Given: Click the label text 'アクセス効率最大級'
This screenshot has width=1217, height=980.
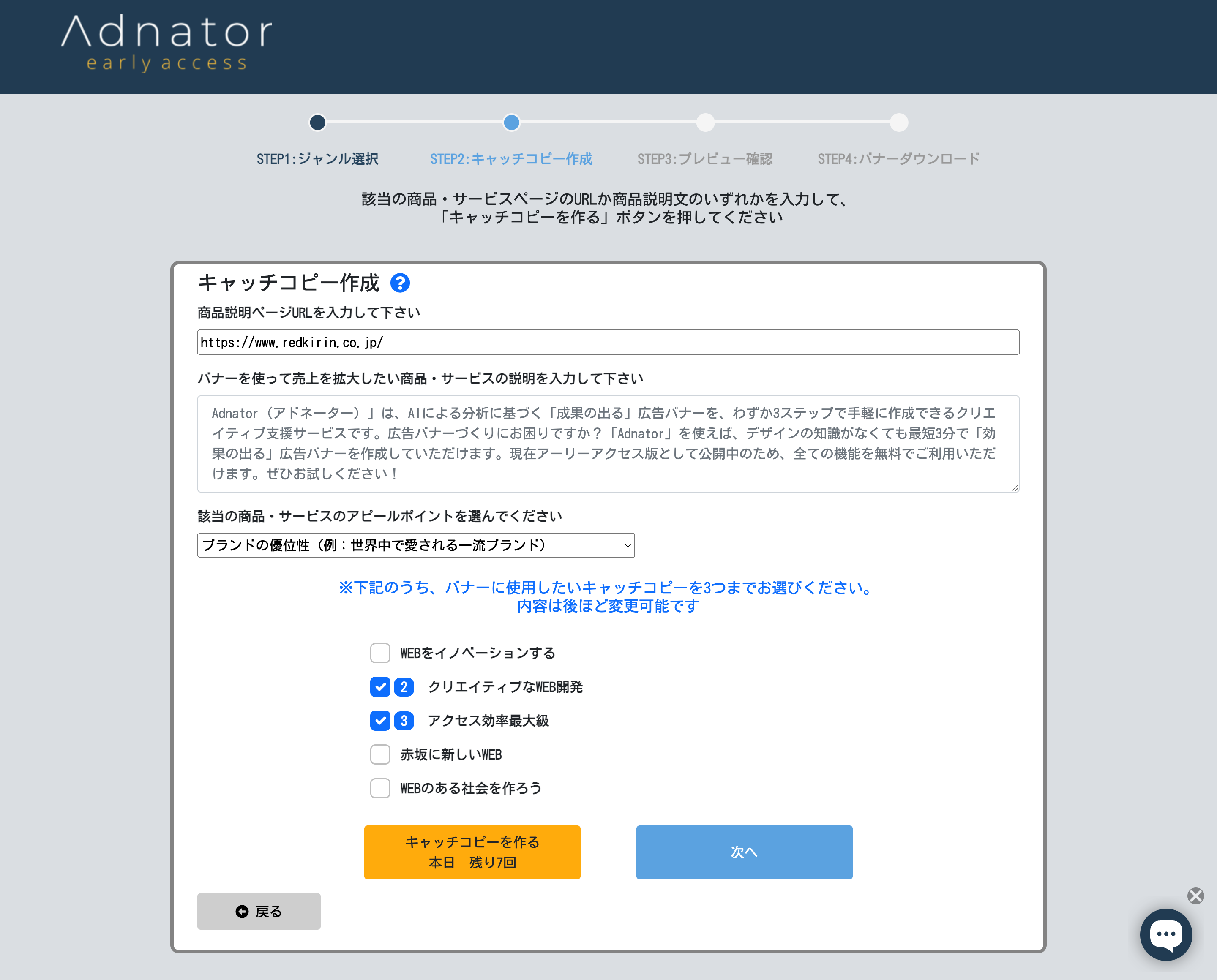Looking at the screenshot, I should (x=488, y=721).
